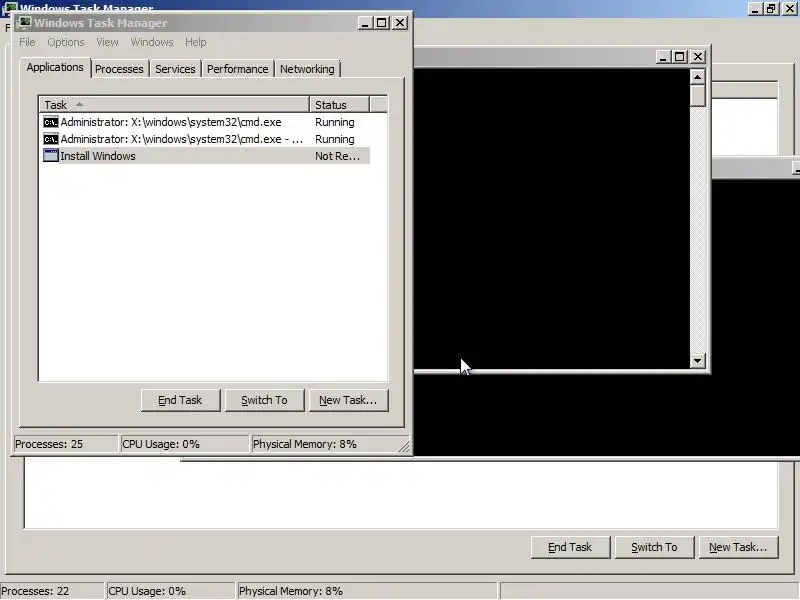Click New Task in front Task Manager
Screen dimensions: 800x600
pyautogui.click(x=348, y=400)
